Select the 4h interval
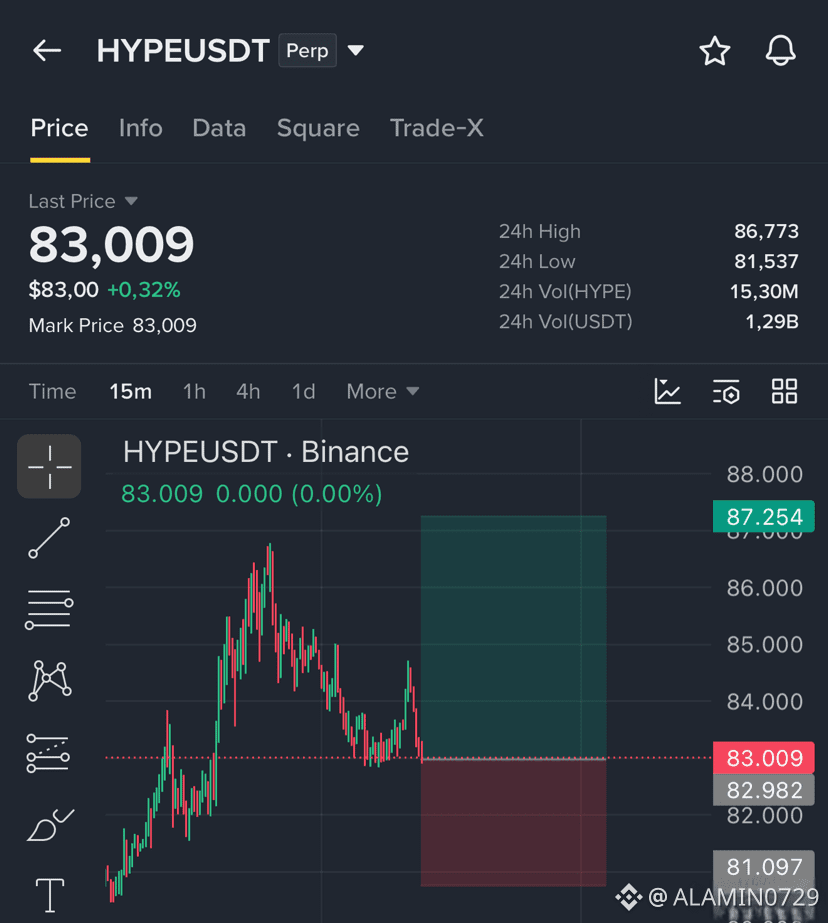Image resolution: width=828 pixels, height=923 pixels. click(x=248, y=391)
